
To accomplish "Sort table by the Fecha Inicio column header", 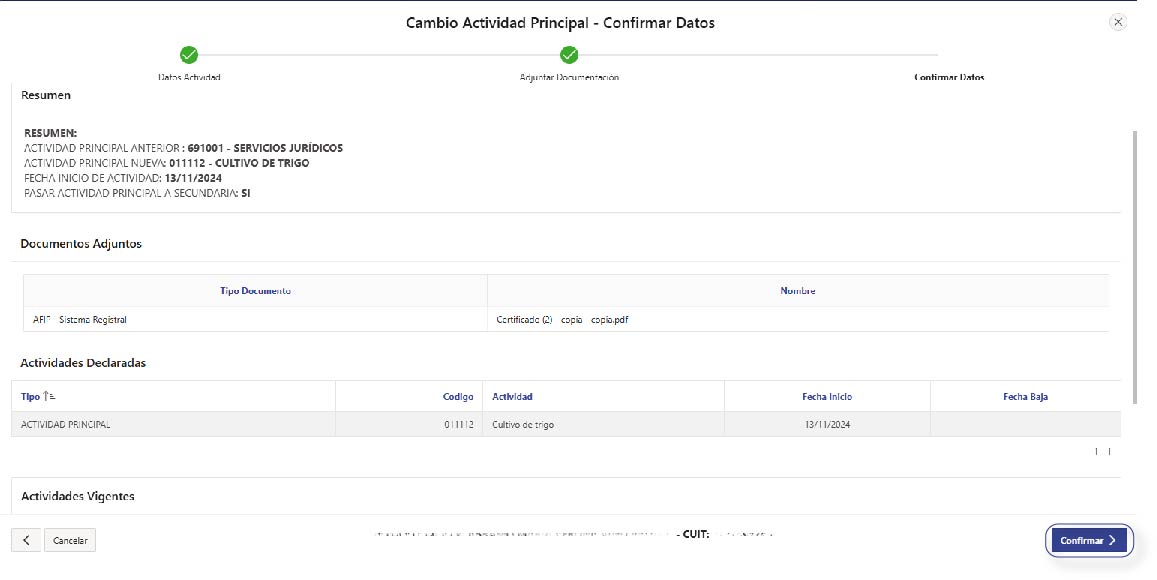I will click(826, 397).
